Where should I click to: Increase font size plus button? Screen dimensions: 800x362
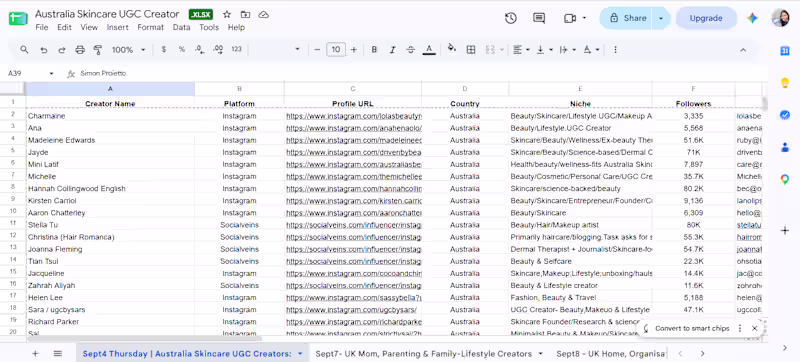(x=354, y=49)
